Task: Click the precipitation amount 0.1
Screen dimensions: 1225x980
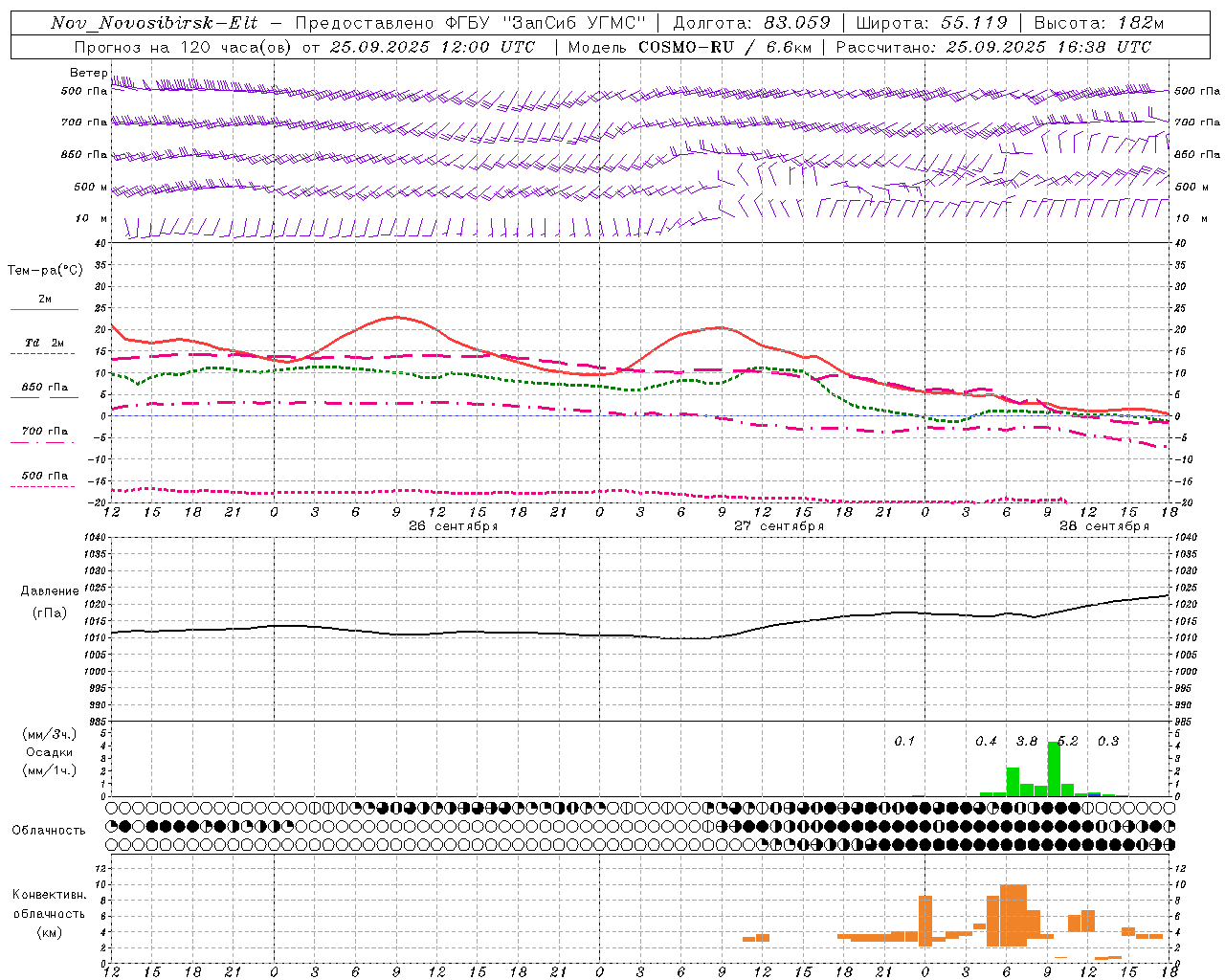Action: (904, 742)
